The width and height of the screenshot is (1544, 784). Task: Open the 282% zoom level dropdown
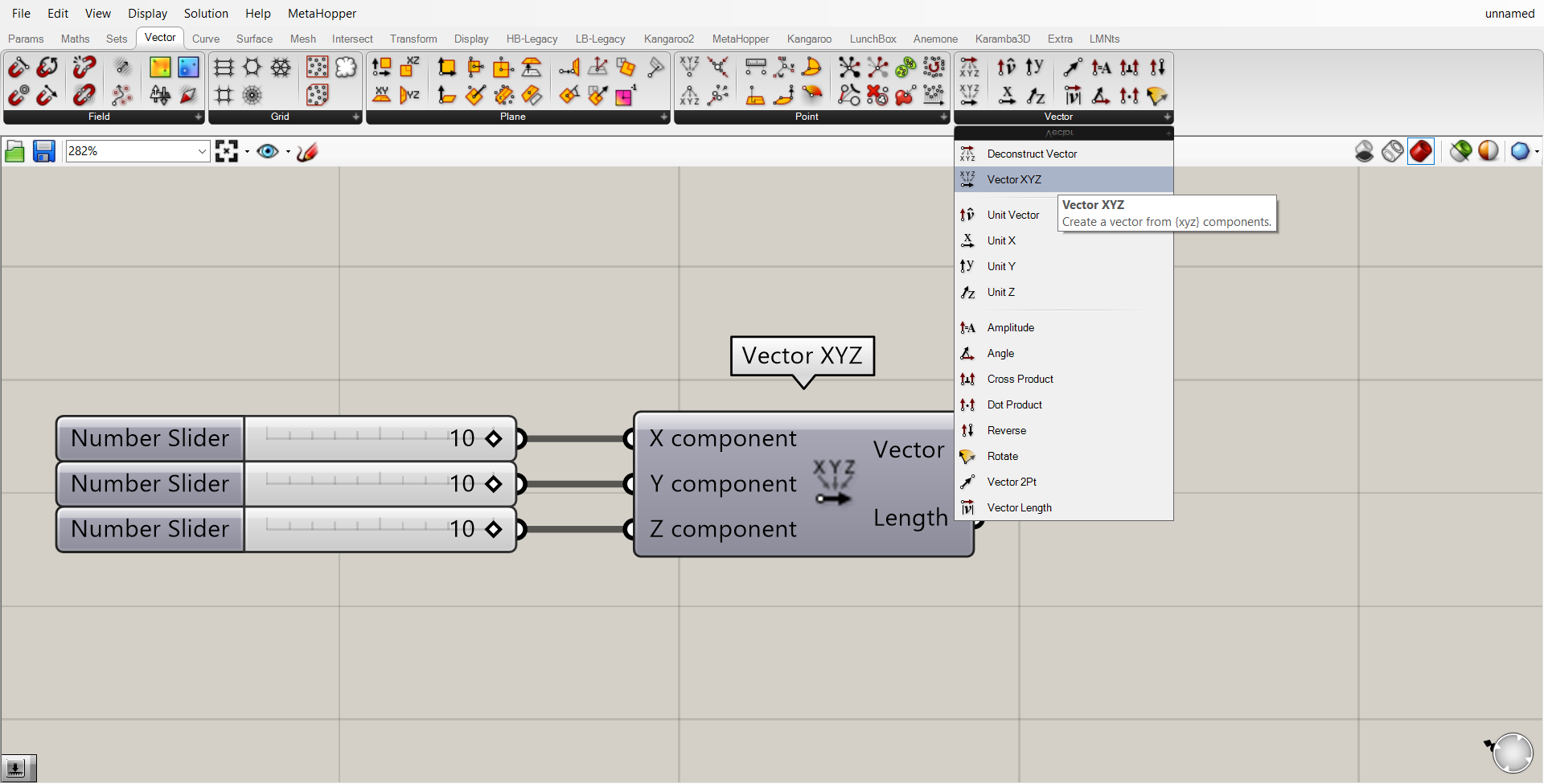(x=202, y=151)
